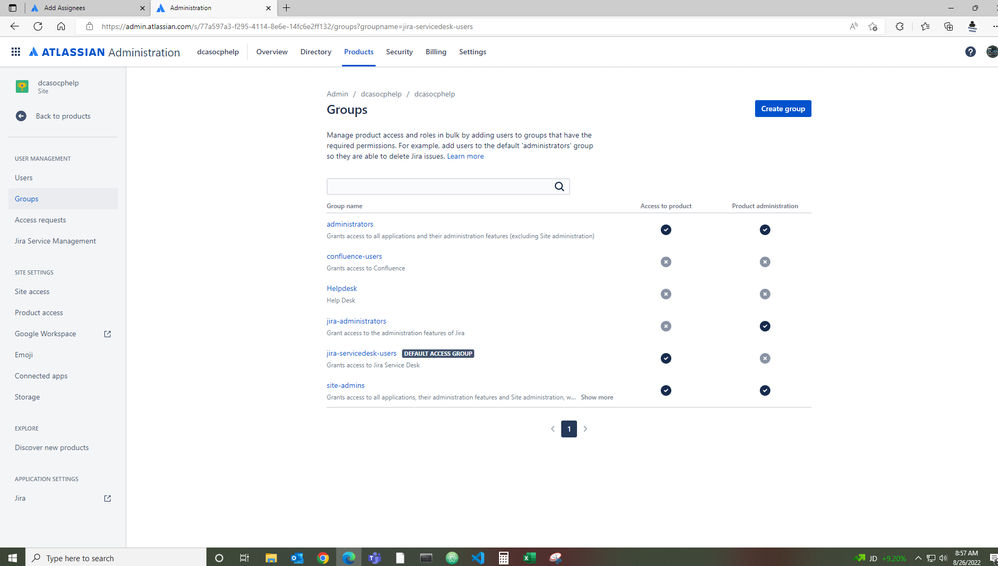Open Product access settings
This screenshot has width=998, height=566.
tap(63, 313)
